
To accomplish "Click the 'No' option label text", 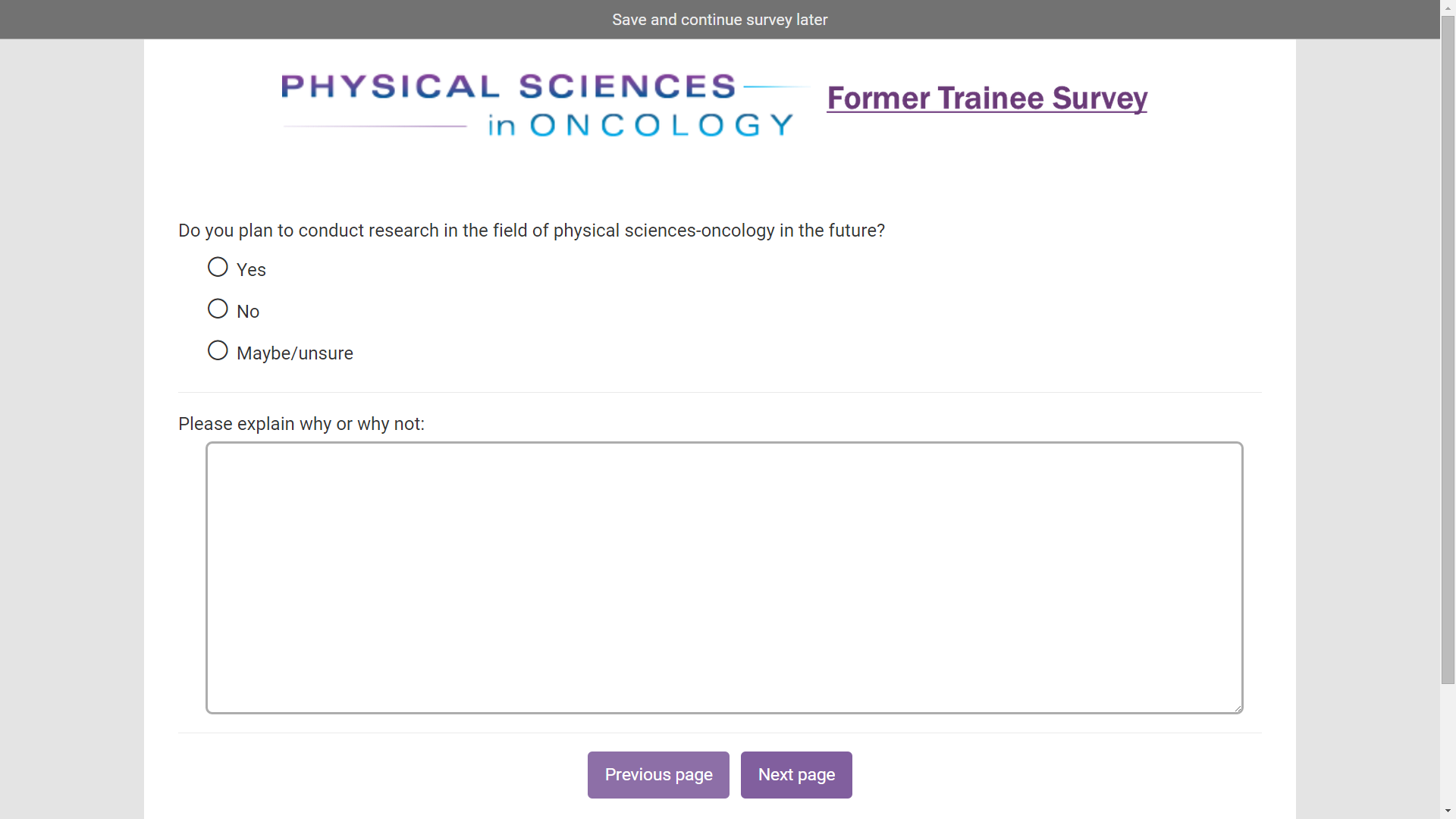I will click(x=248, y=312).
